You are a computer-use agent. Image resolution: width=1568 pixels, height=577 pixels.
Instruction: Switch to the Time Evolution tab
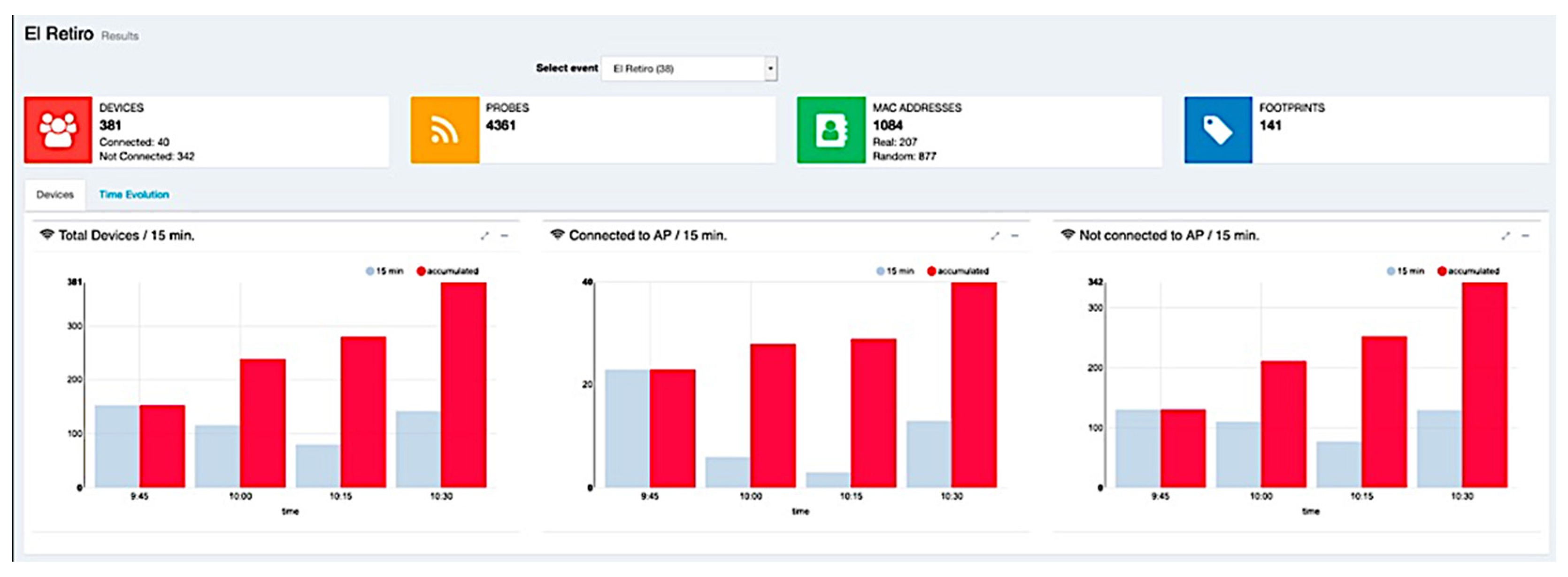click(134, 195)
